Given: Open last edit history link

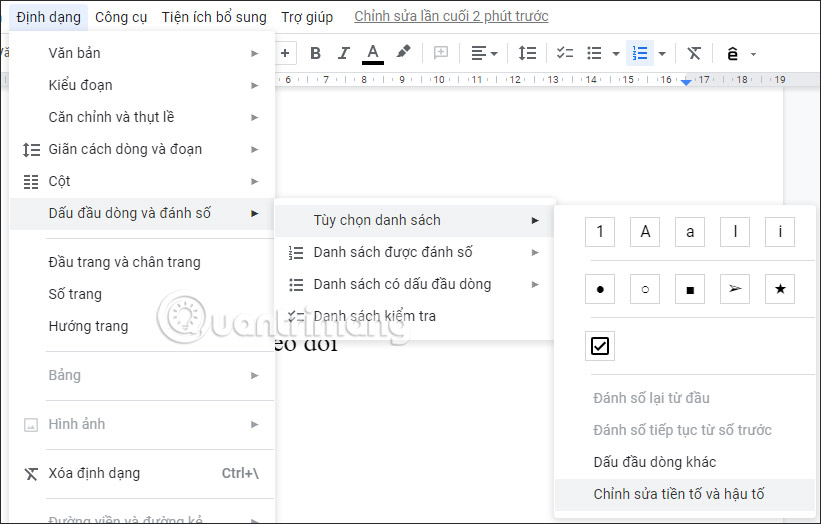Looking at the screenshot, I should (x=451, y=16).
